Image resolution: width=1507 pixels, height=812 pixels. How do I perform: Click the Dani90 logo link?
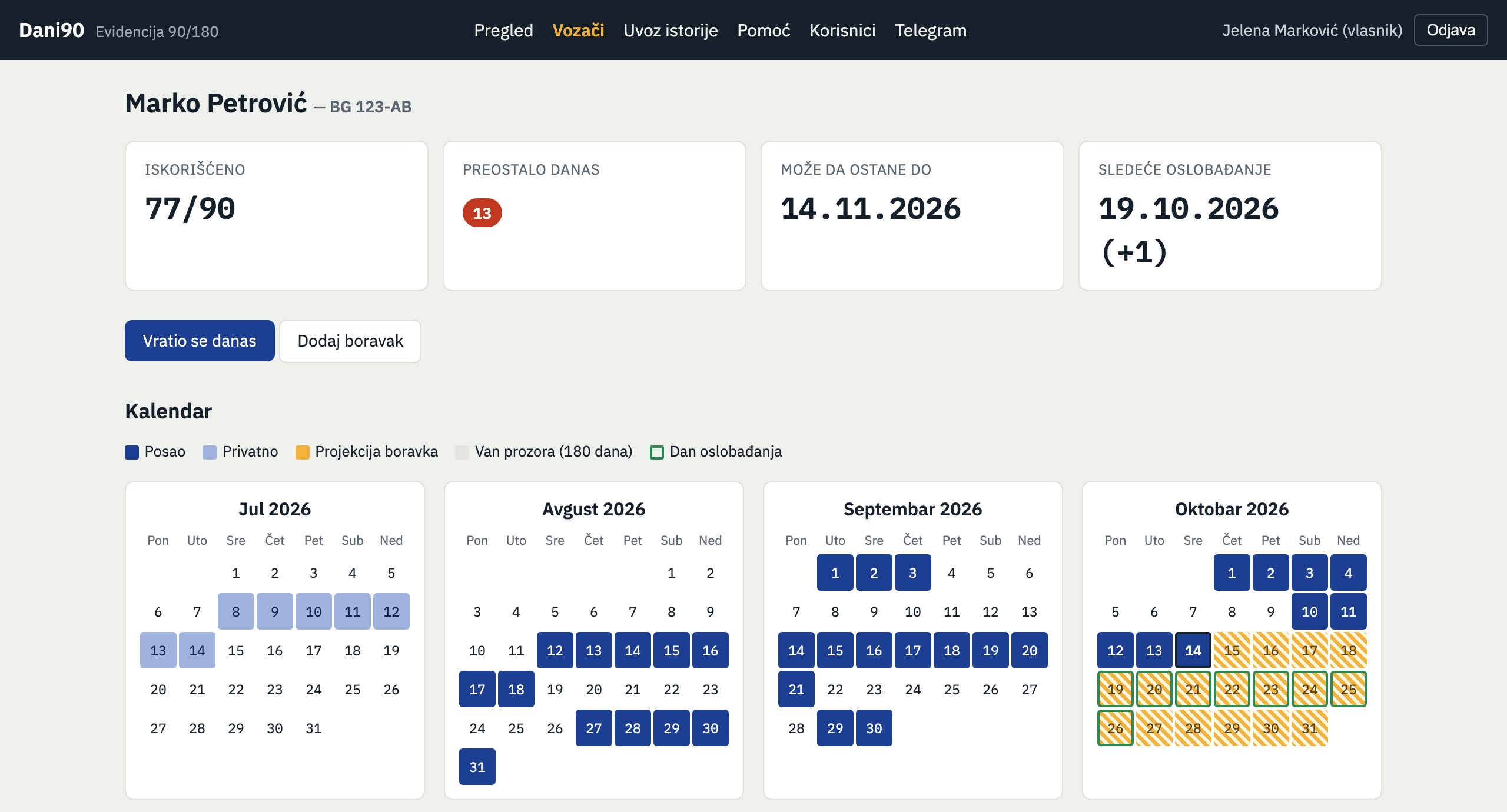pos(51,30)
